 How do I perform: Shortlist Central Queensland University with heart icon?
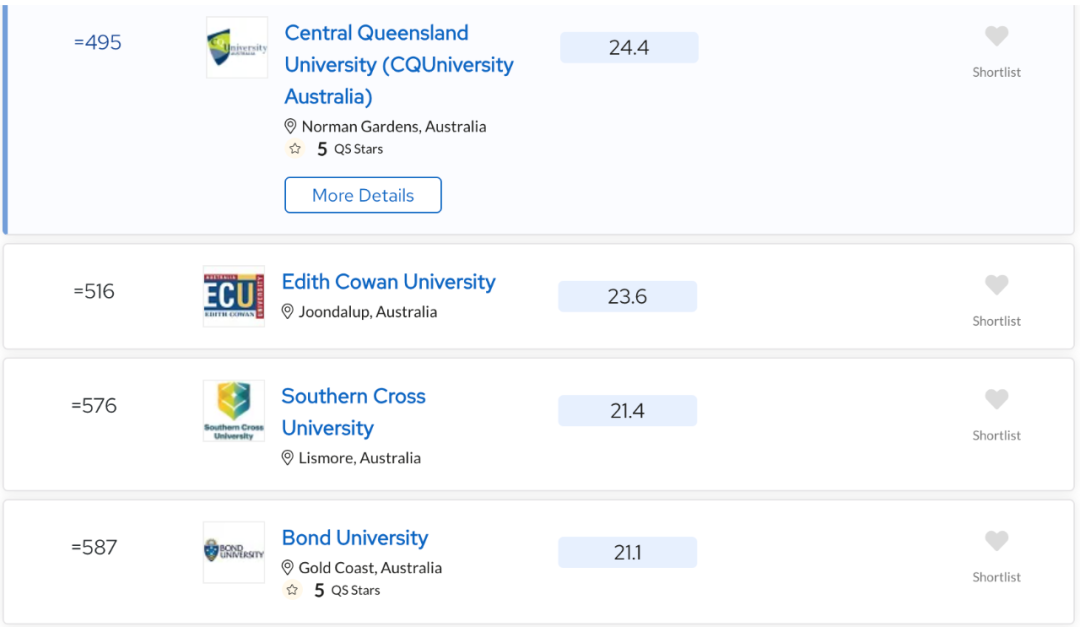pyautogui.click(x=996, y=36)
